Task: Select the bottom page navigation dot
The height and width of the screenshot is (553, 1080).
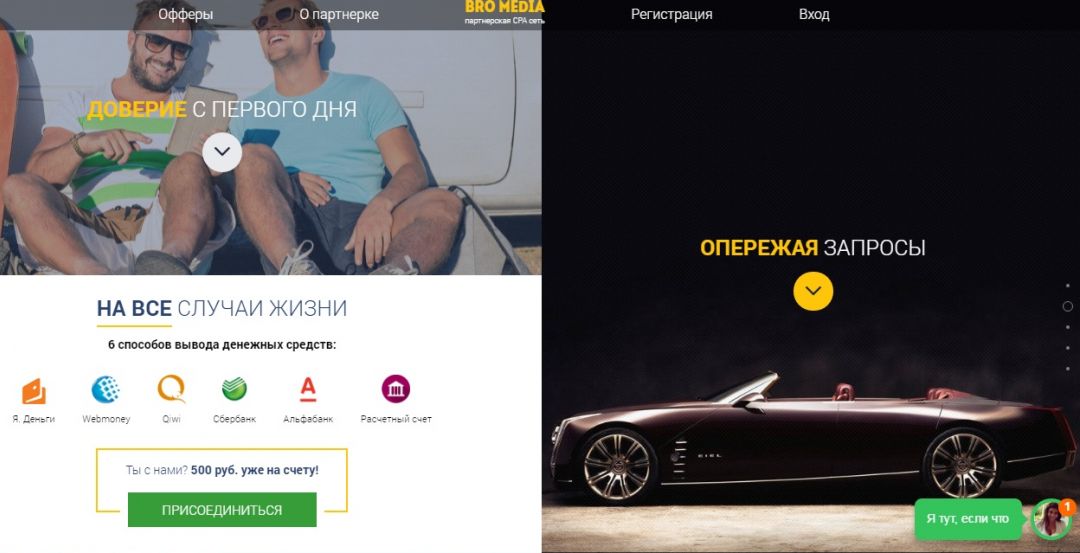Action: 1068,369
